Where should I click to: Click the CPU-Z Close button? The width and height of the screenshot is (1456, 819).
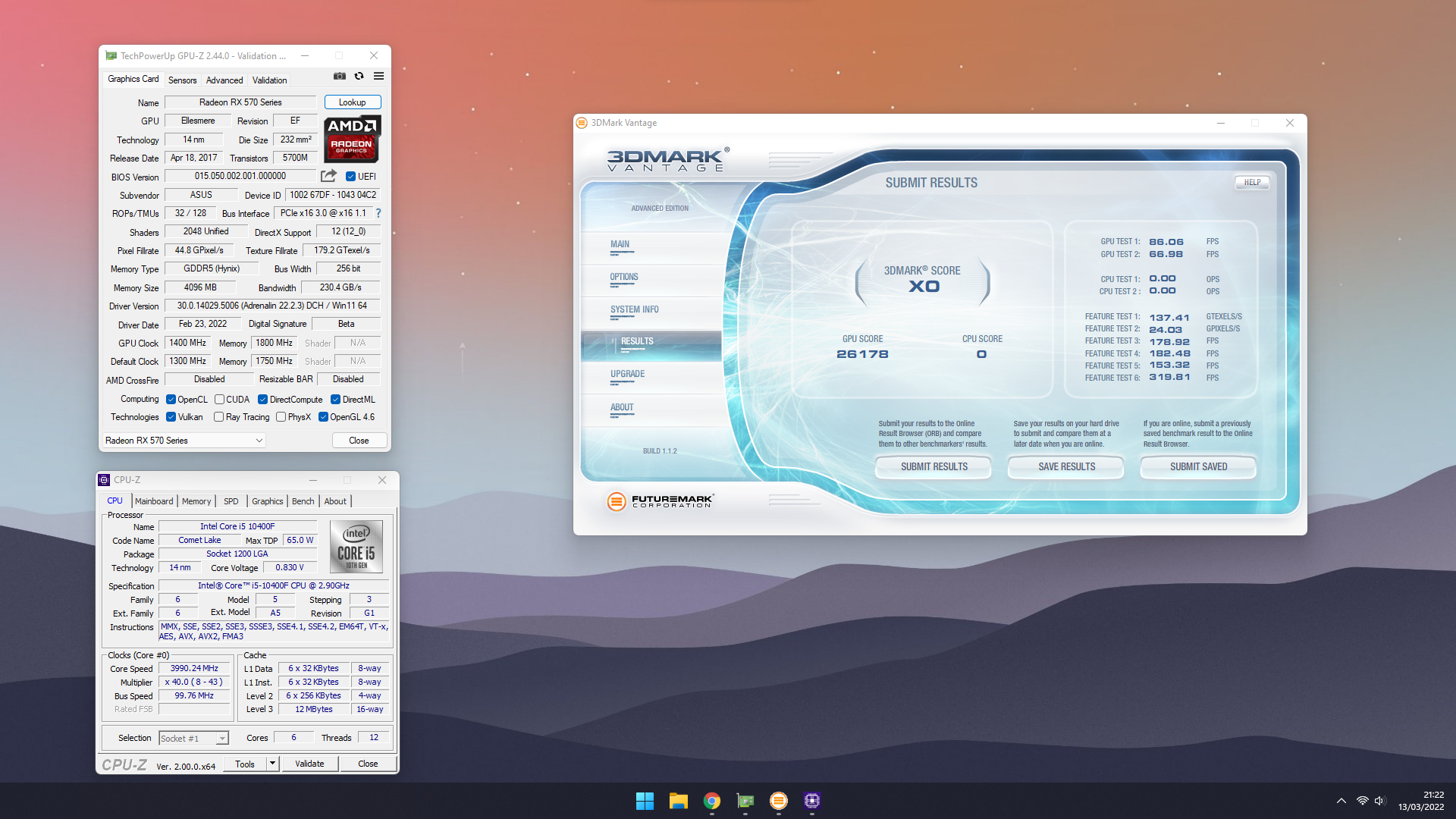(x=368, y=764)
